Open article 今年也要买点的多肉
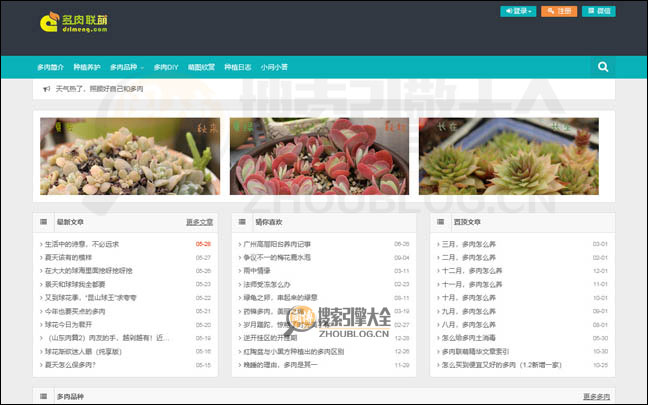The height and width of the screenshot is (405, 648). click(x=75, y=311)
